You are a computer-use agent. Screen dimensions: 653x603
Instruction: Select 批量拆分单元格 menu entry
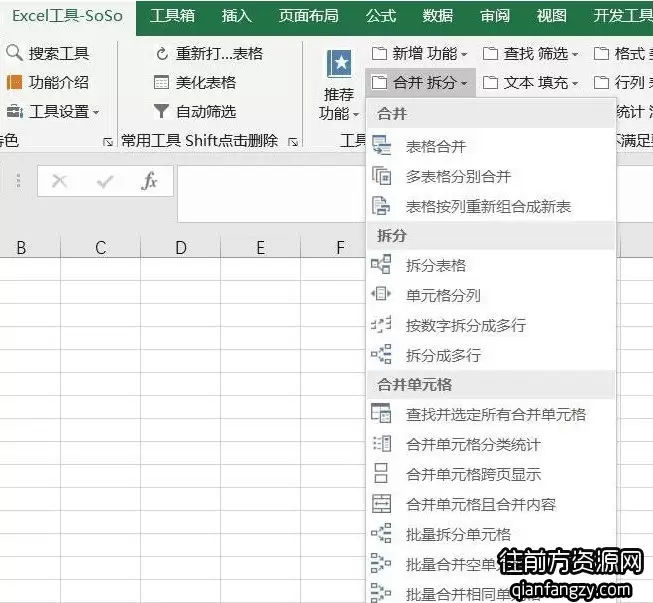tap(491, 534)
